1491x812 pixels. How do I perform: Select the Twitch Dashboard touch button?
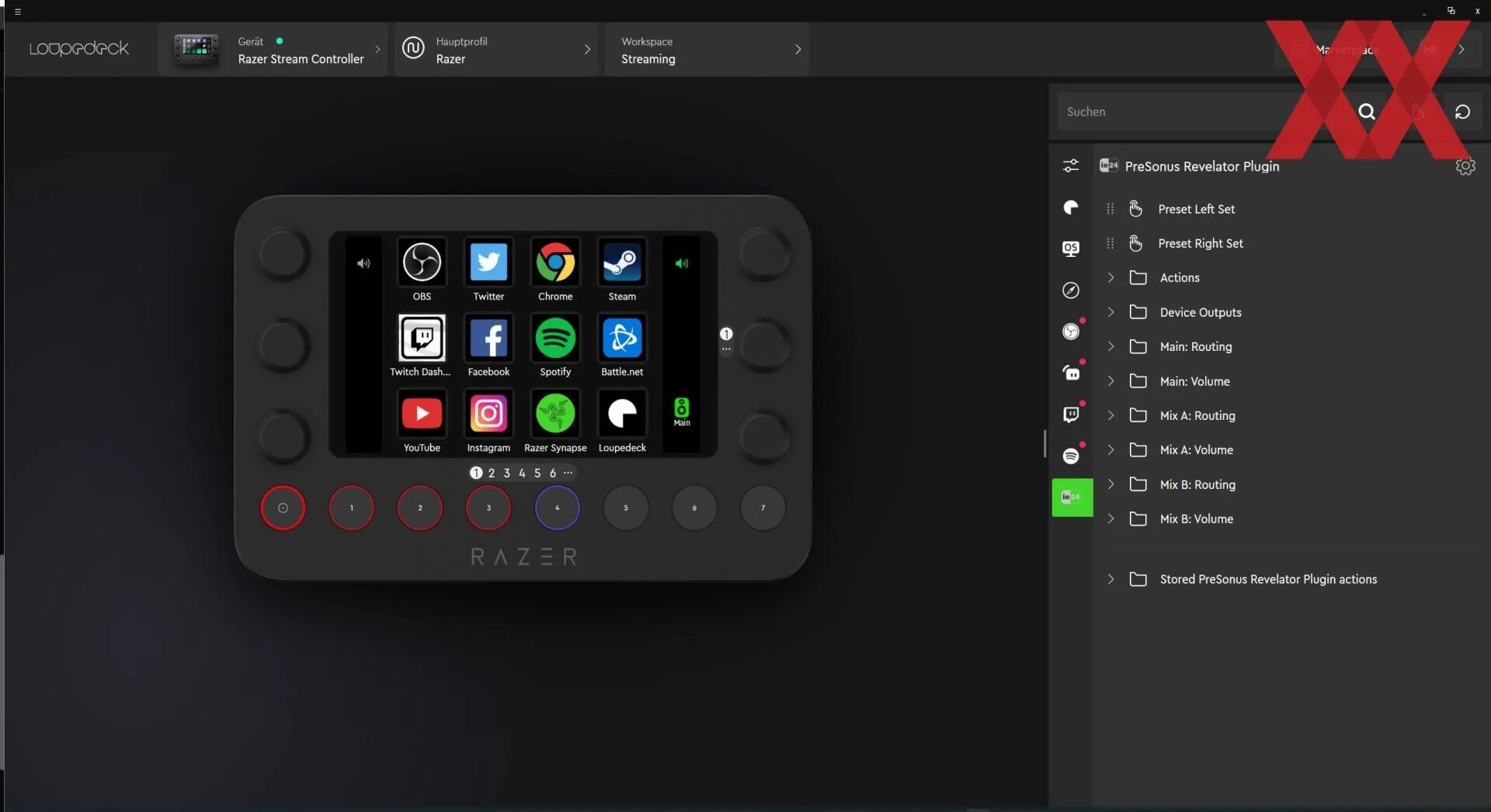click(x=422, y=338)
